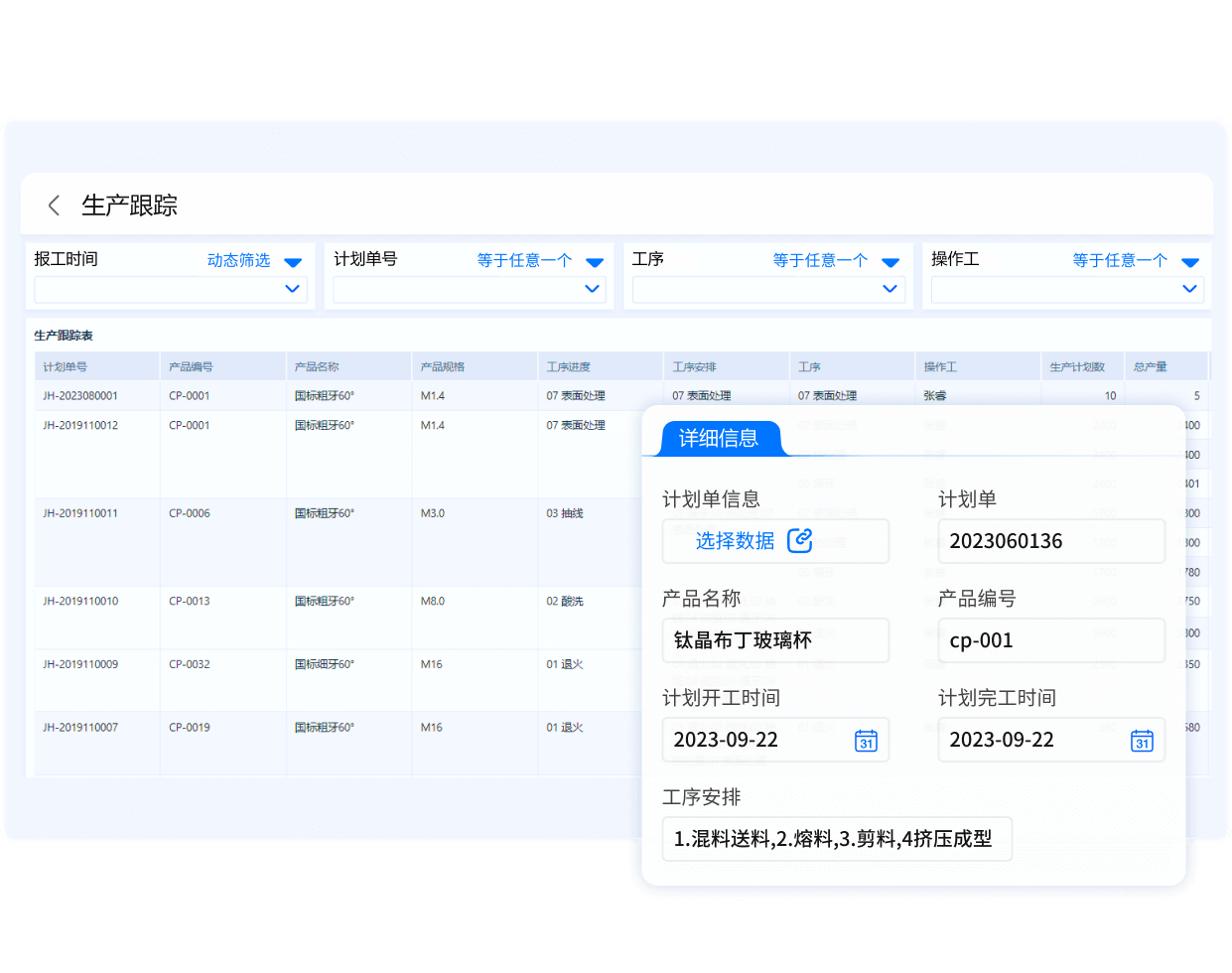
Task: Open 等于任意一个 dropdown for 计划单号
Action: coord(595,262)
